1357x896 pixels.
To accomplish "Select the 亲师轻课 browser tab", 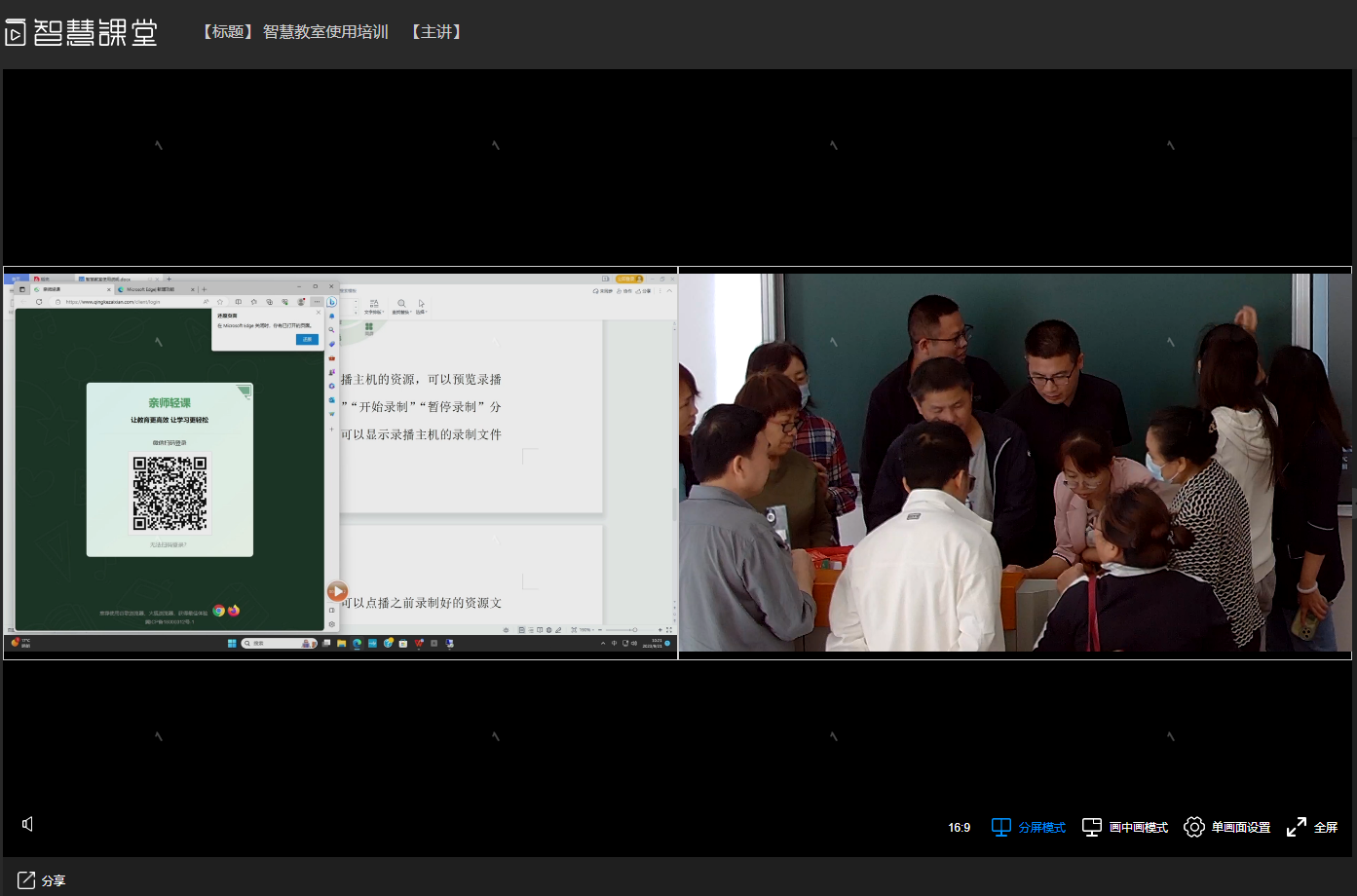I will [x=68, y=289].
